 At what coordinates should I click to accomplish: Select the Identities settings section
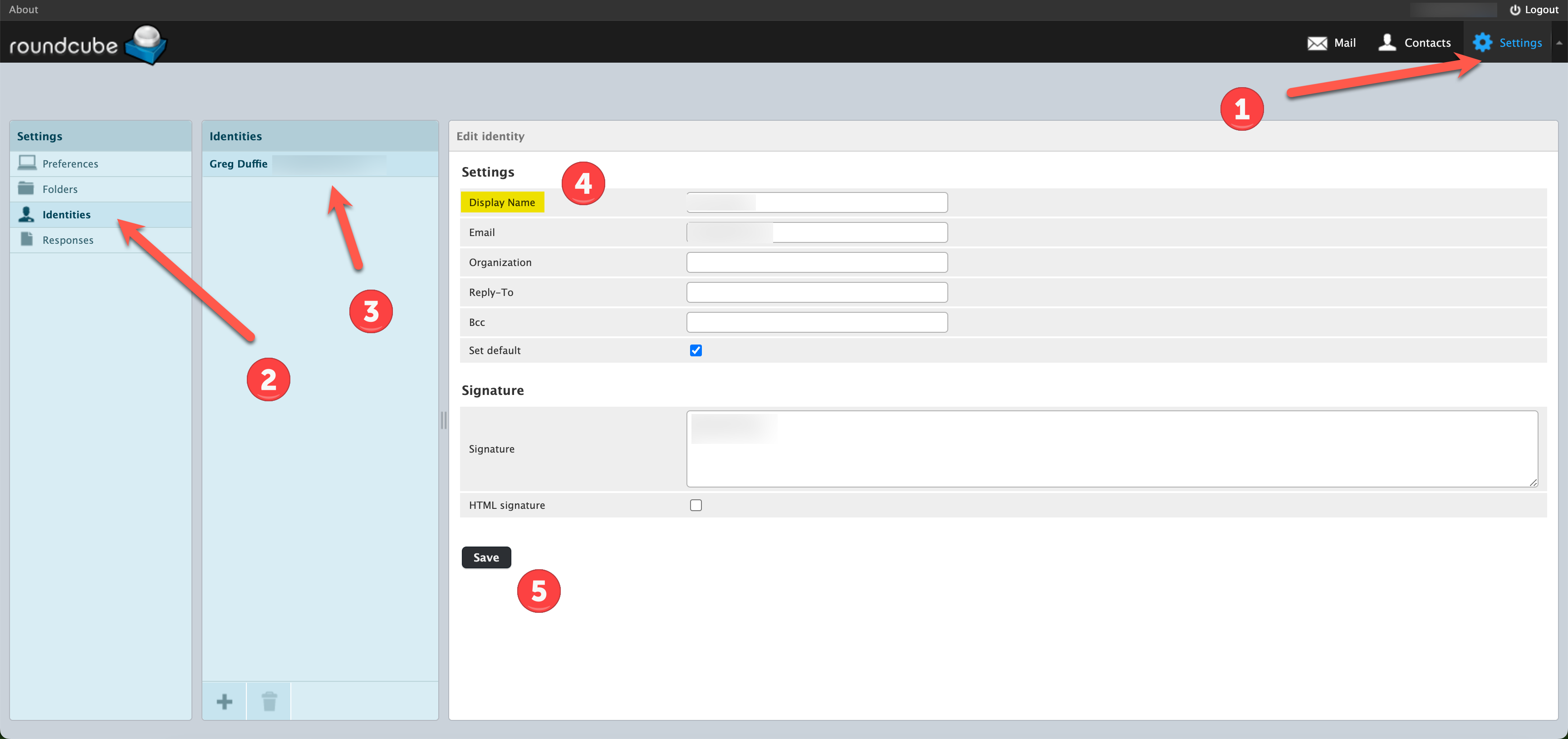click(100, 215)
